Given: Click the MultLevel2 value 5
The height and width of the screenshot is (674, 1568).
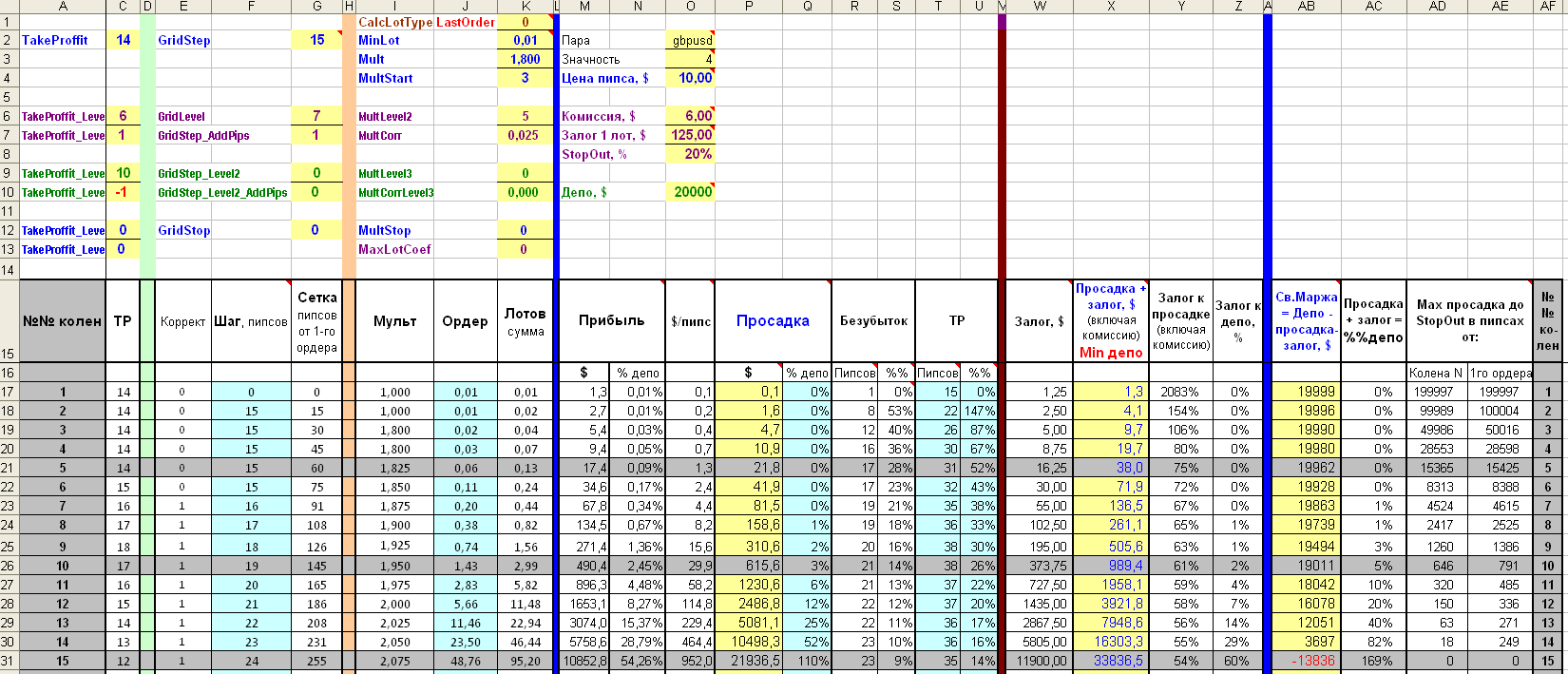Looking at the screenshot, I should pyautogui.click(x=525, y=116).
